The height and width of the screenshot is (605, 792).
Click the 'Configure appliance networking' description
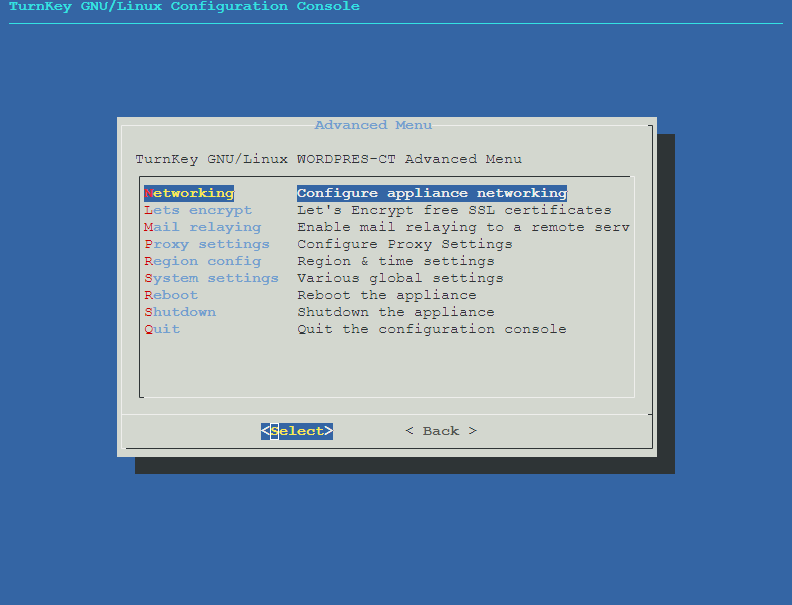(x=431, y=193)
